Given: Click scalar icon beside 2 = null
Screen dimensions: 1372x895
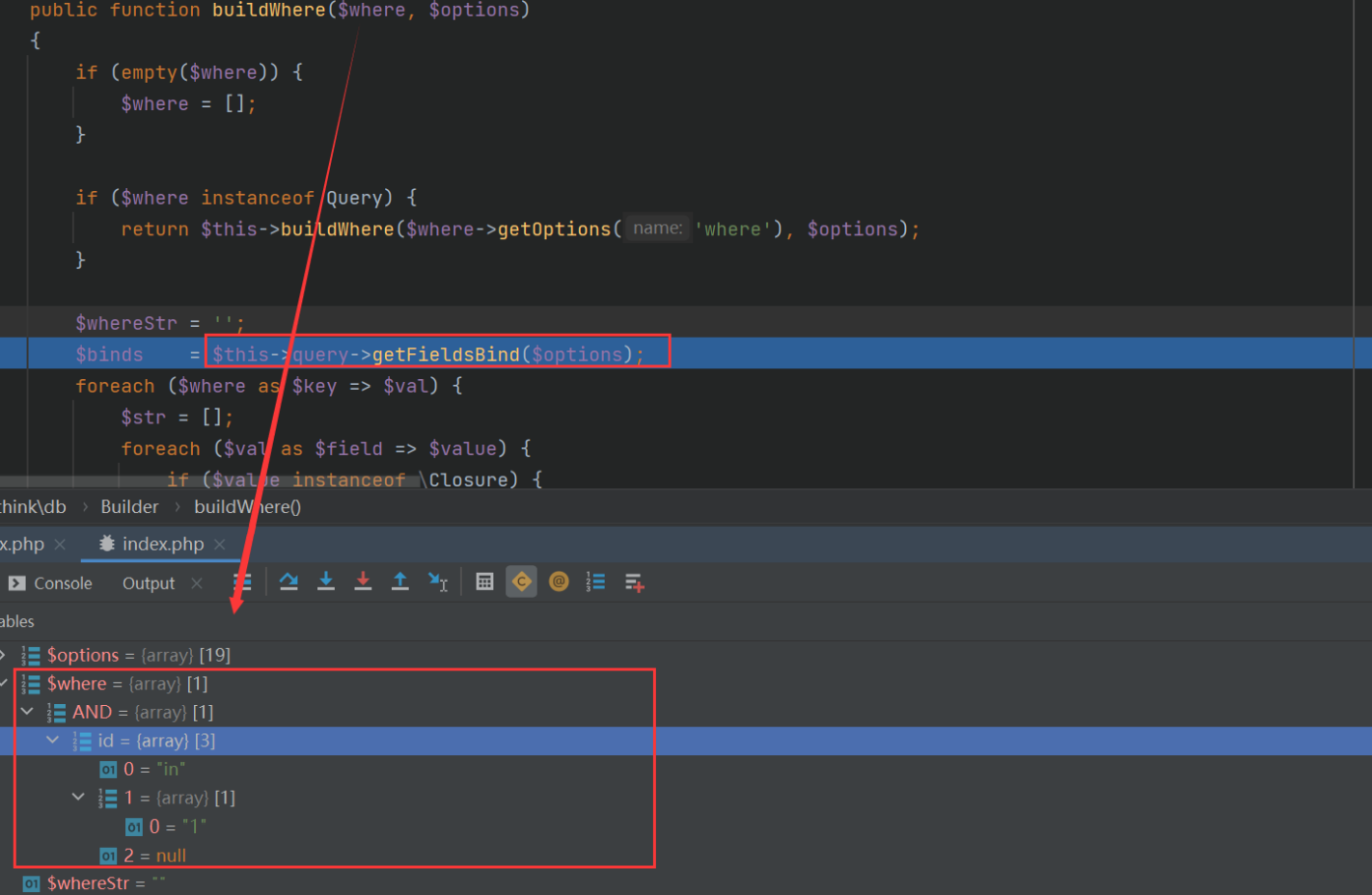Looking at the screenshot, I should [108, 855].
